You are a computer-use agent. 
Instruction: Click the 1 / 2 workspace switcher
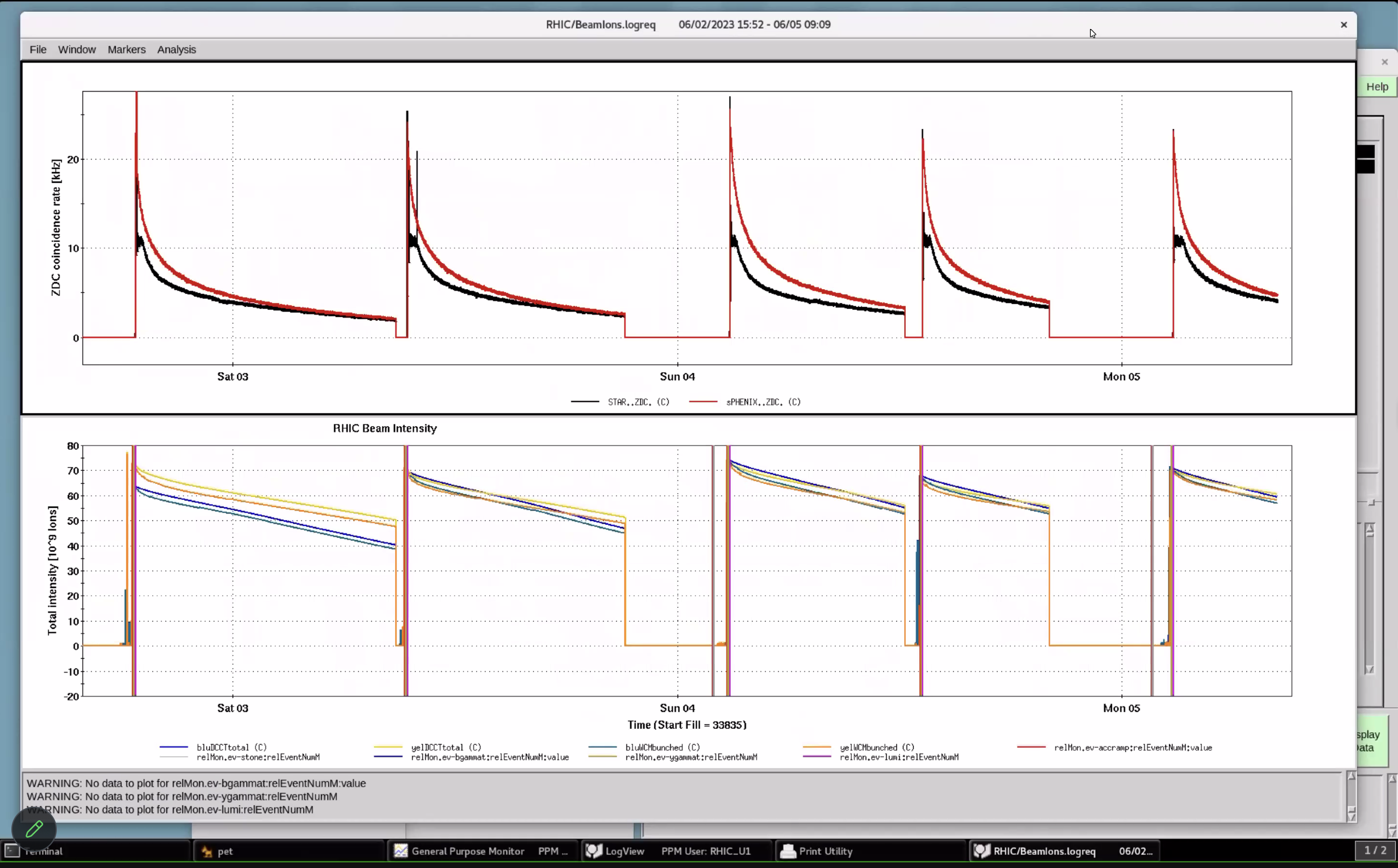click(1375, 850)
